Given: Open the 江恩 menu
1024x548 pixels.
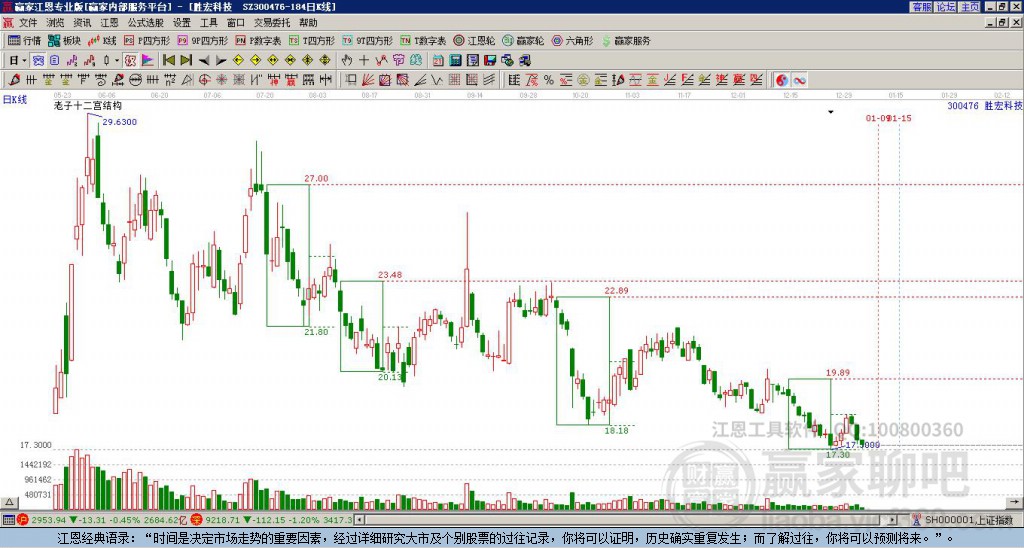Looking at the screenshot, I should pos(110,23).
